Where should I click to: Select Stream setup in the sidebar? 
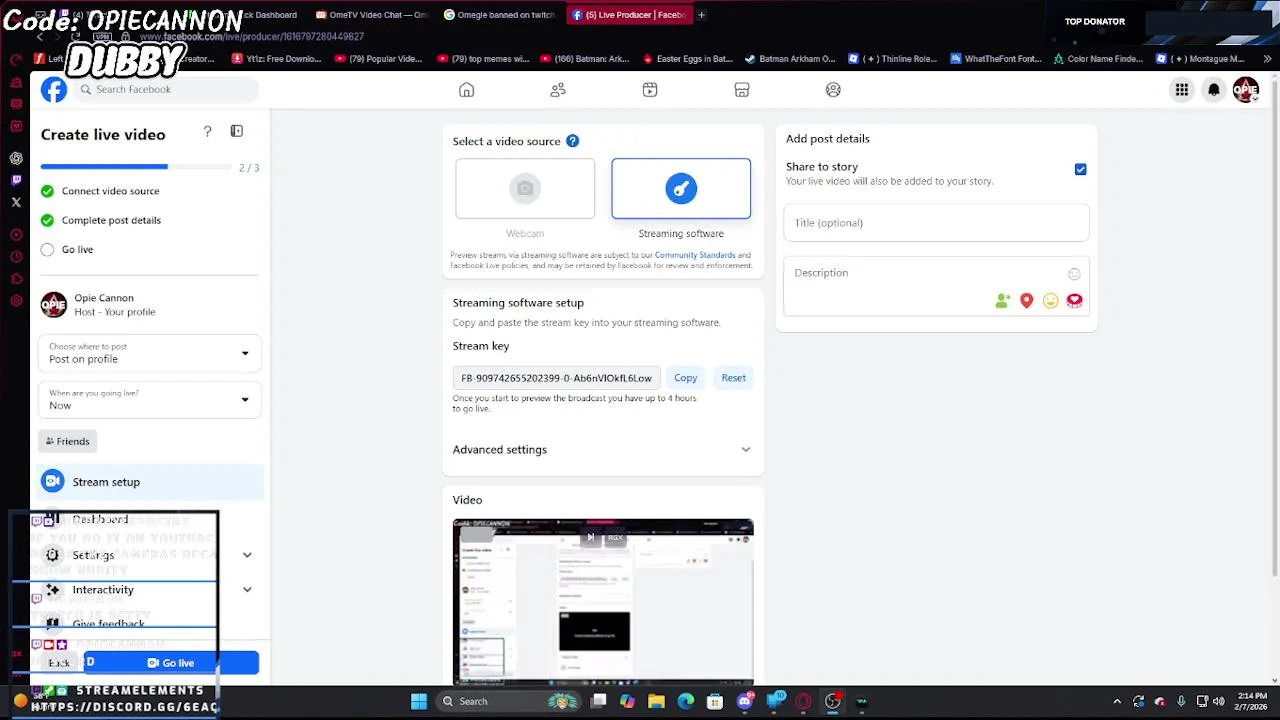(x=150, y=482)
